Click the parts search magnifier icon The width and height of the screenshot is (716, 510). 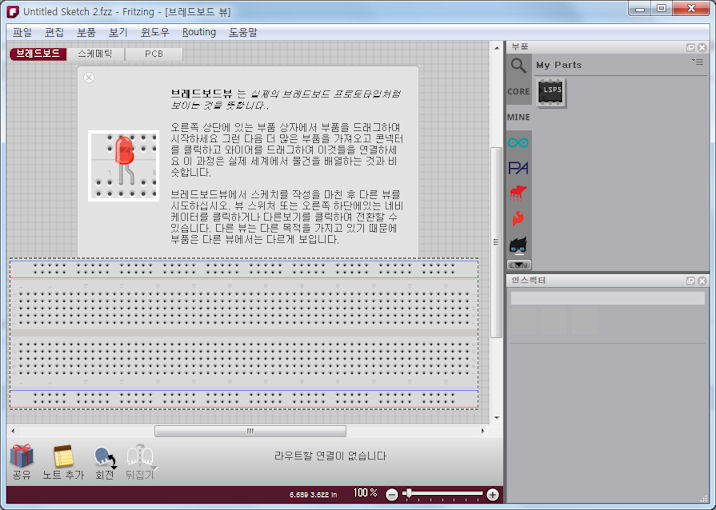coord(518,66)
